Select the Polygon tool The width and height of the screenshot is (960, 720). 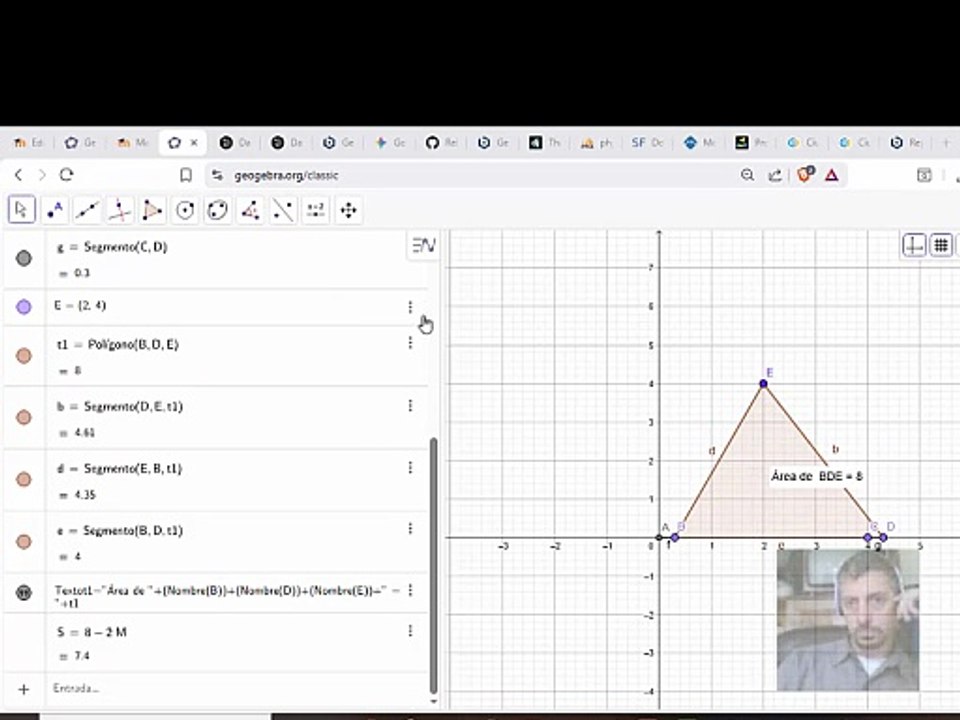click(152, 210)
